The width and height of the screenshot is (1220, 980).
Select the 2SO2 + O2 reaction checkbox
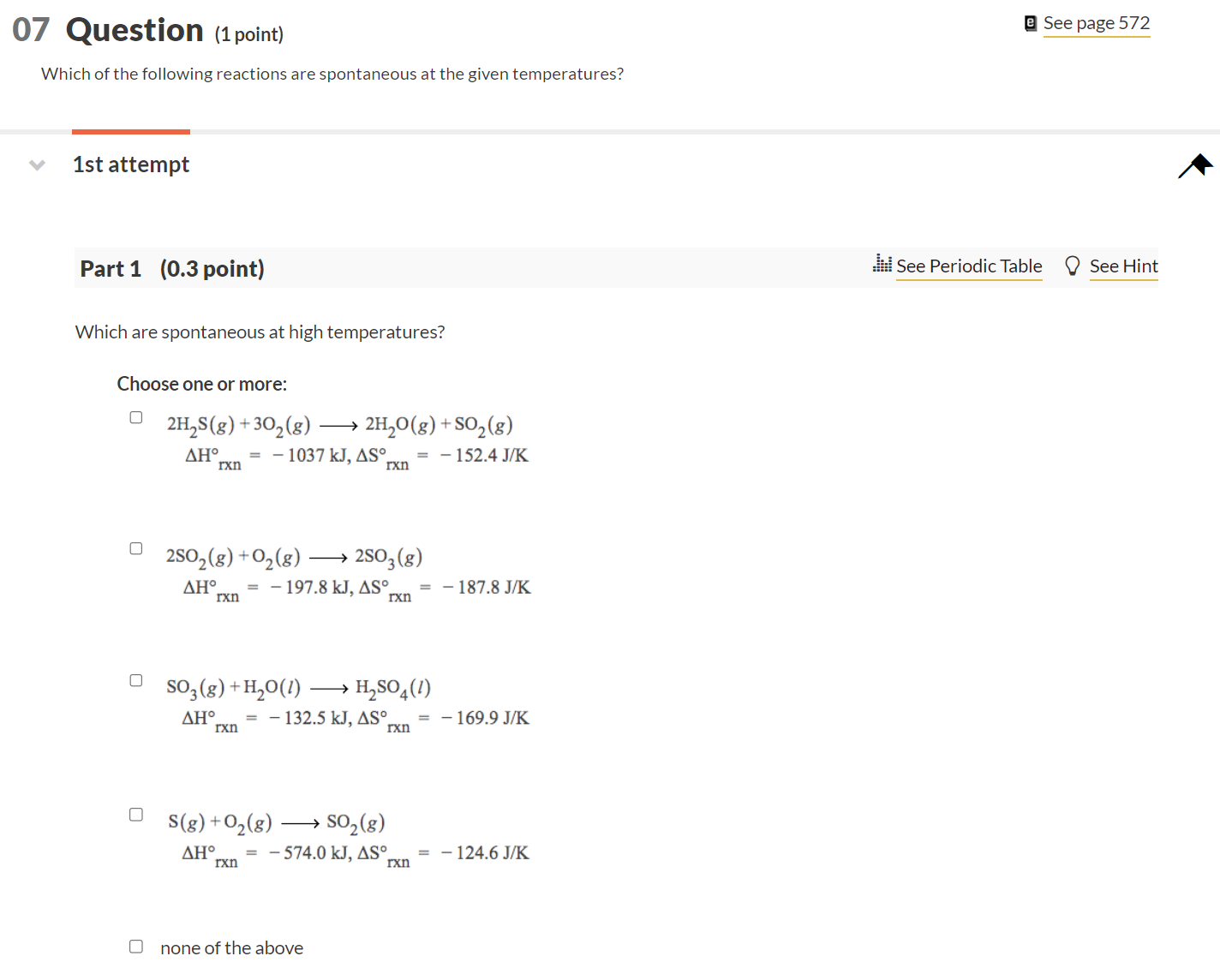click(135, 547)
